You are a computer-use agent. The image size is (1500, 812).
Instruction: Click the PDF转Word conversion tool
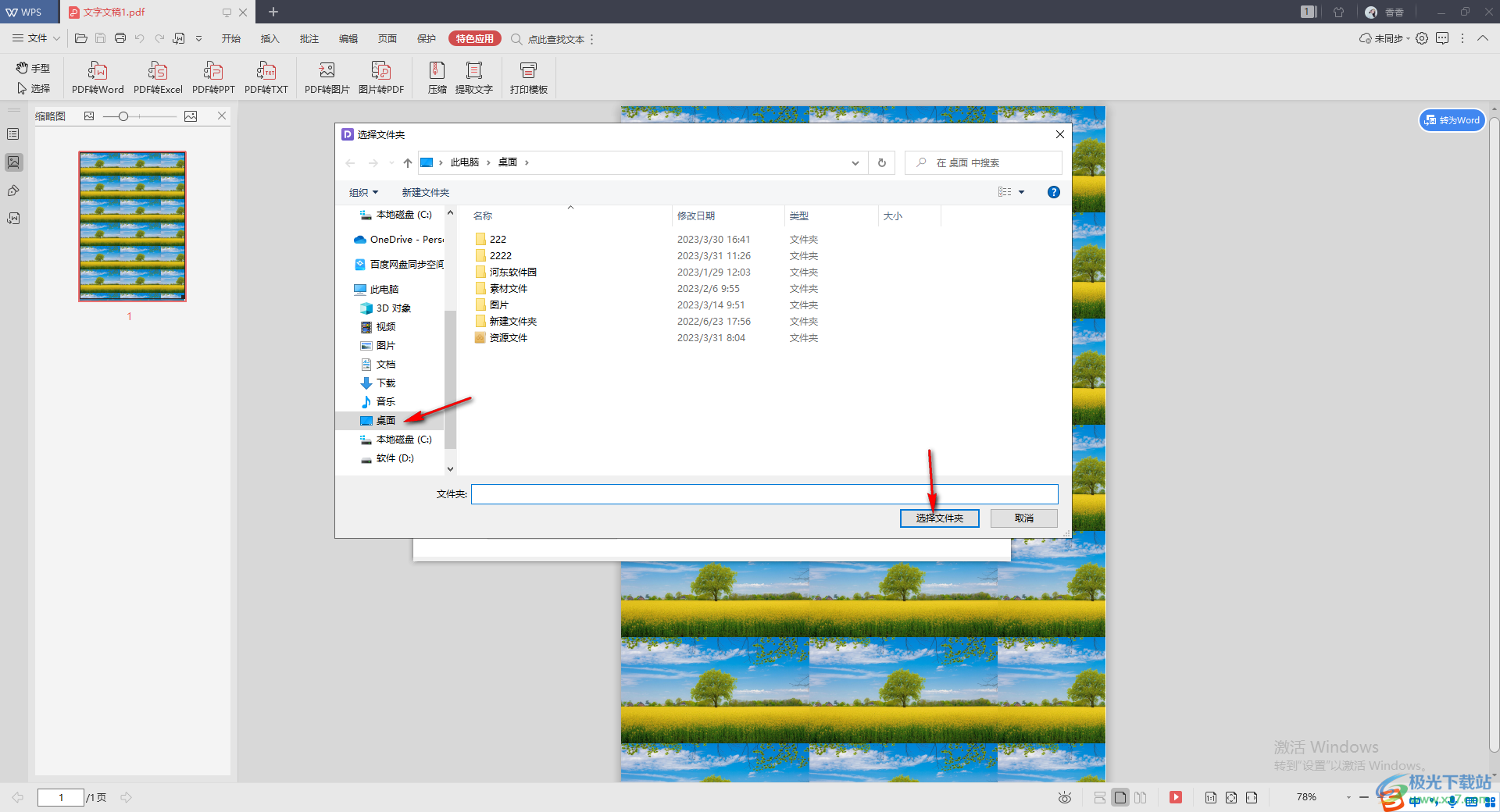[98, 78]
